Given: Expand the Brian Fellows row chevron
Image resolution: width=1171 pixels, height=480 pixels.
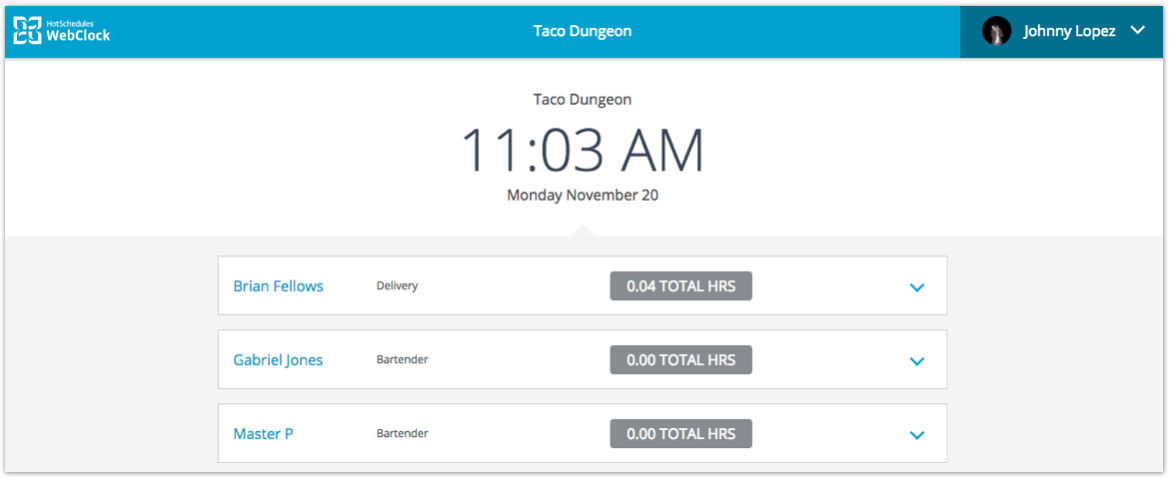Looking at the screenshot, I should (917, 287).
